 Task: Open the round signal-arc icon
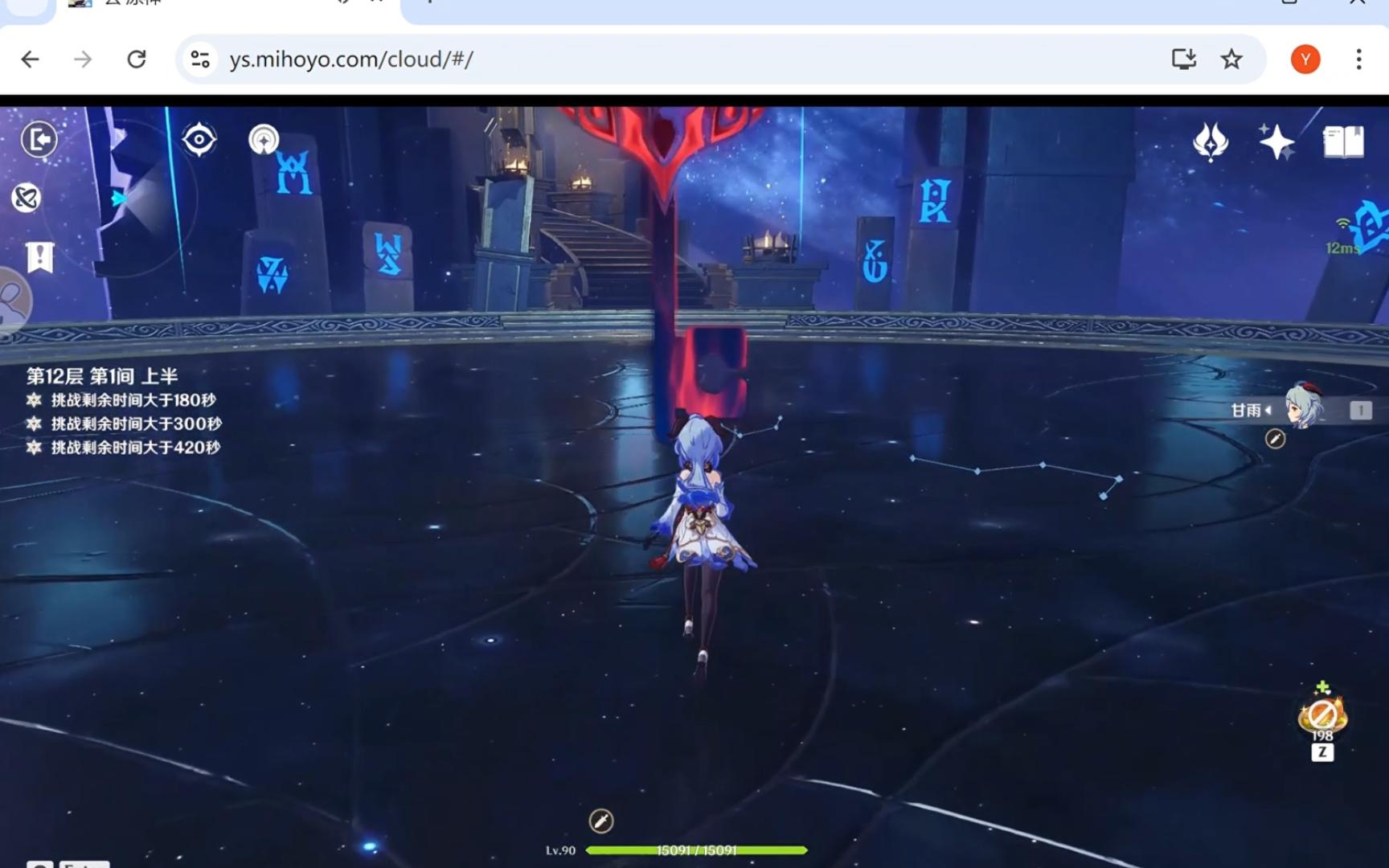click(x=264, y=140)
